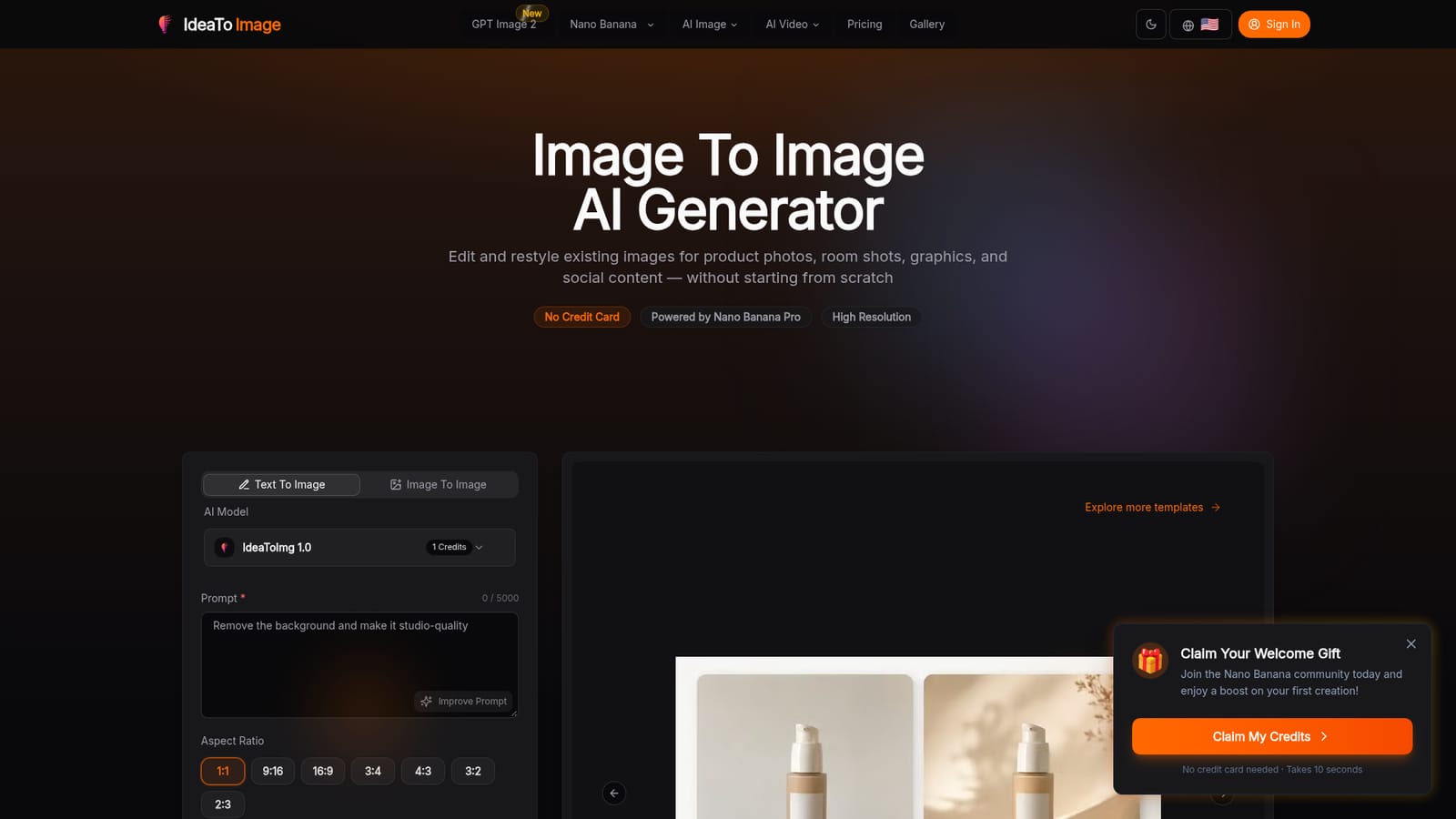The width and height of the screenshot is (1456, 819).
Task: Open GPT Image 2 page
Action: 504,25
